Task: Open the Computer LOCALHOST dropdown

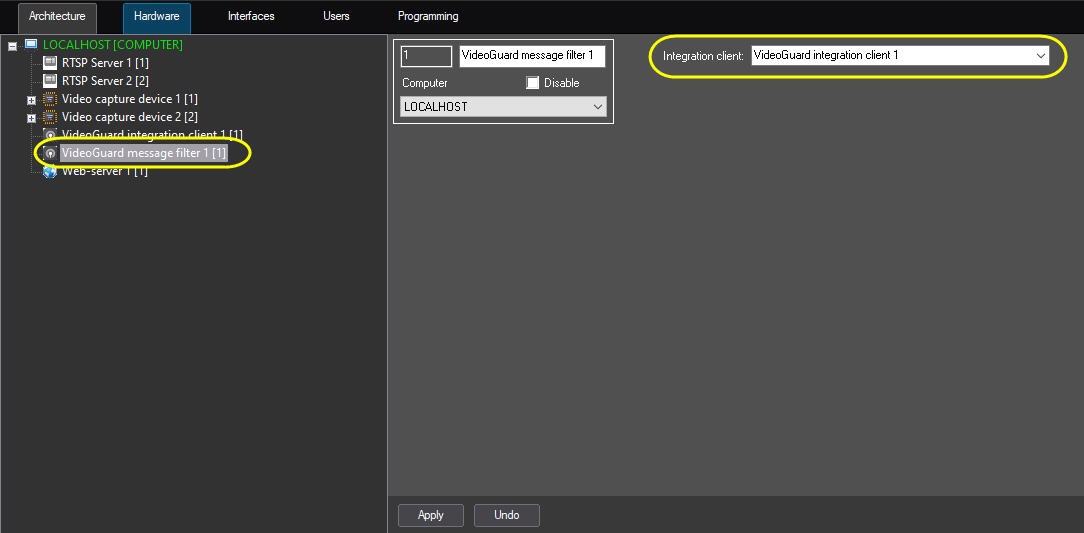Action: coord(503,107)
